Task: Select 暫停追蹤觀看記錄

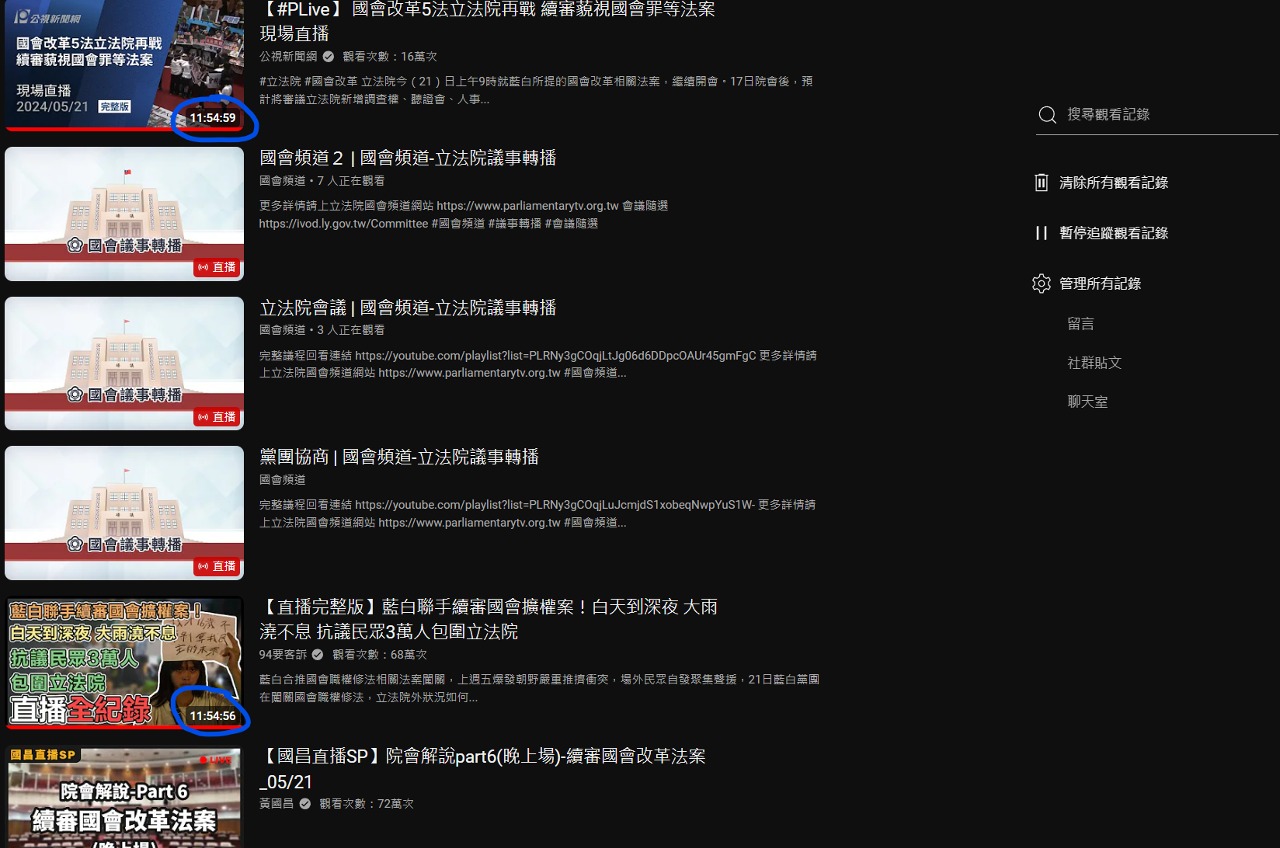Action: [1114, 233]
